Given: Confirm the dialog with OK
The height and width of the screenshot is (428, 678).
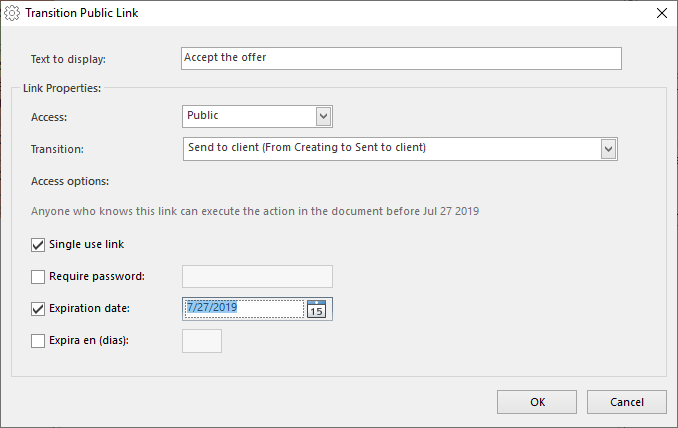Looking at the screenshot, I should (537, 402).
